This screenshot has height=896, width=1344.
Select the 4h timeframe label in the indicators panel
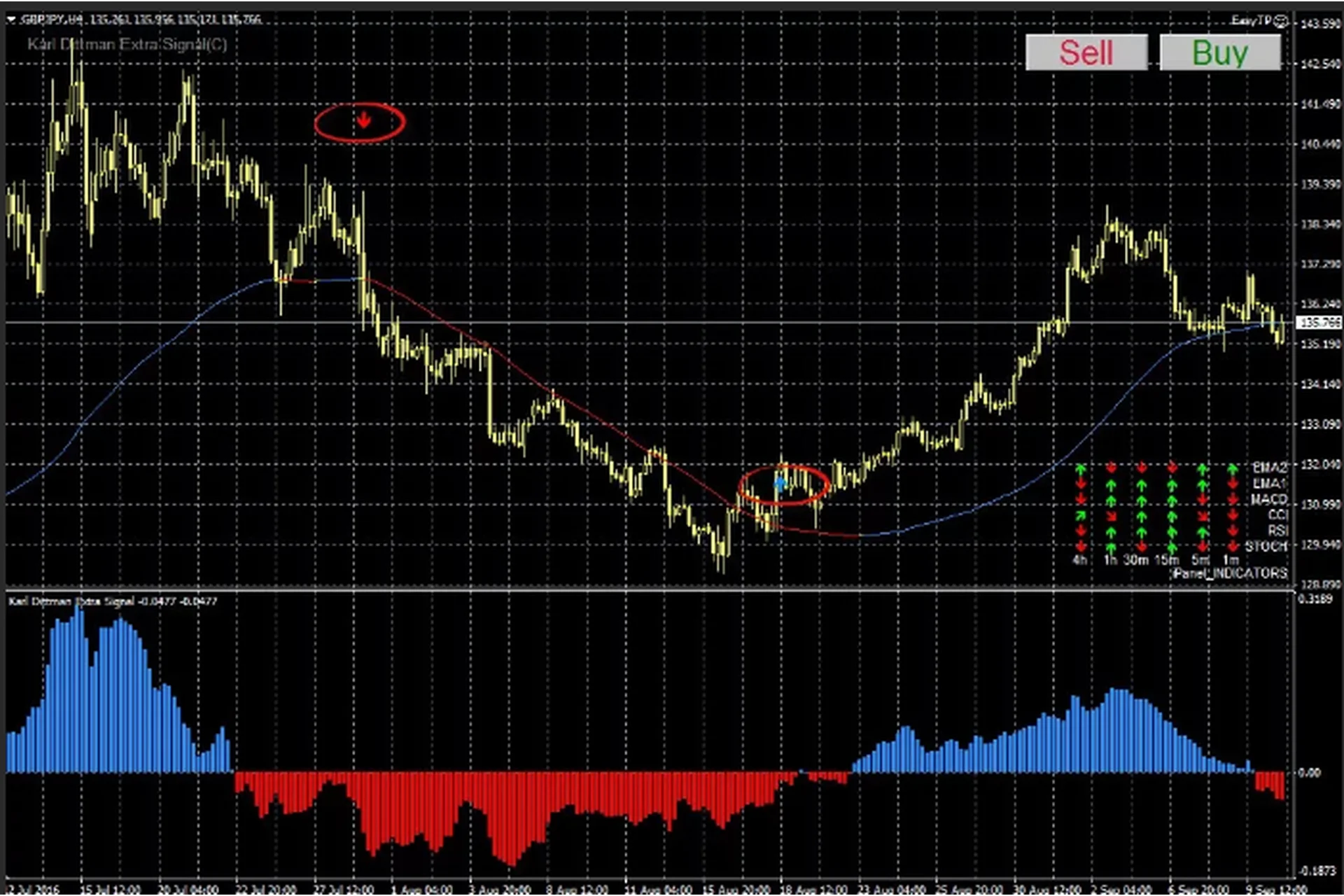point(1079,560)
